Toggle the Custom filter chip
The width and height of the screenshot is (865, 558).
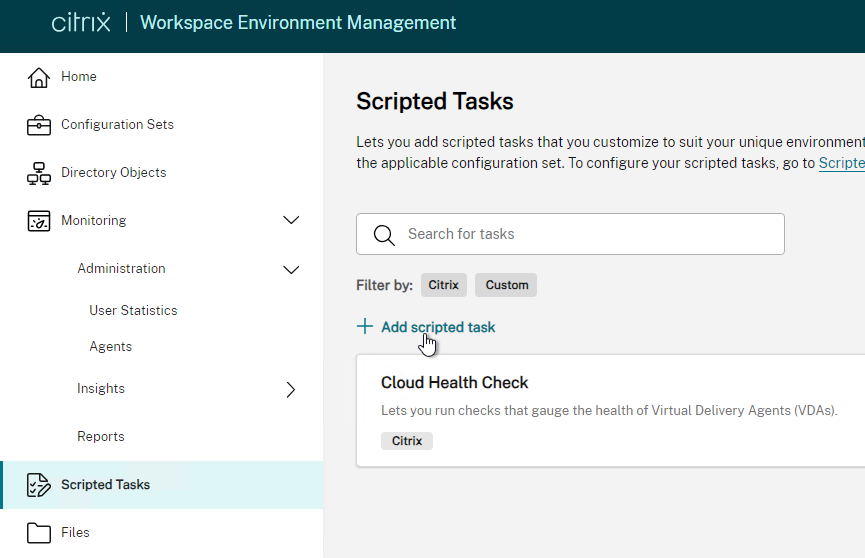506,285
